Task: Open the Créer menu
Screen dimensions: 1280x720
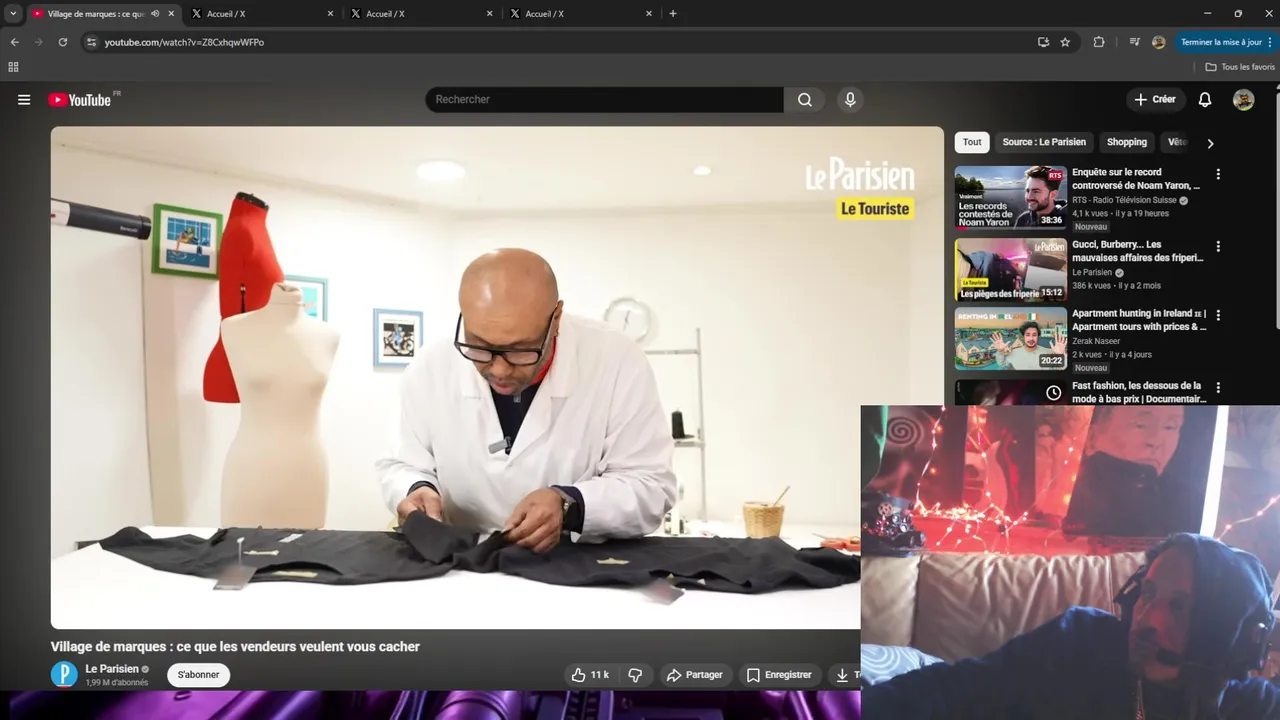Action: click(x=1155, y=100)
